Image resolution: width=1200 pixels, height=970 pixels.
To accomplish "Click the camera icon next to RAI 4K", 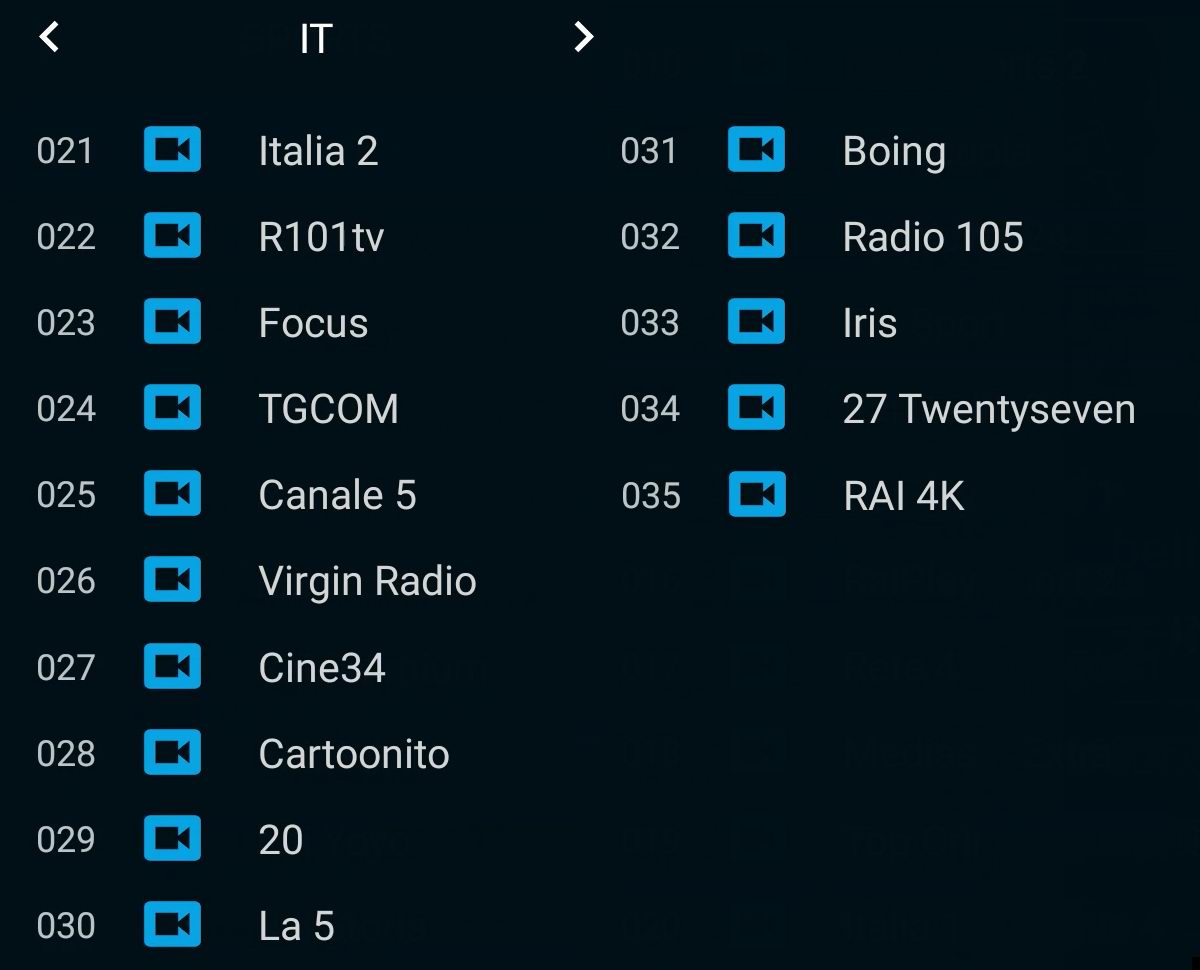I will (757, 495).
